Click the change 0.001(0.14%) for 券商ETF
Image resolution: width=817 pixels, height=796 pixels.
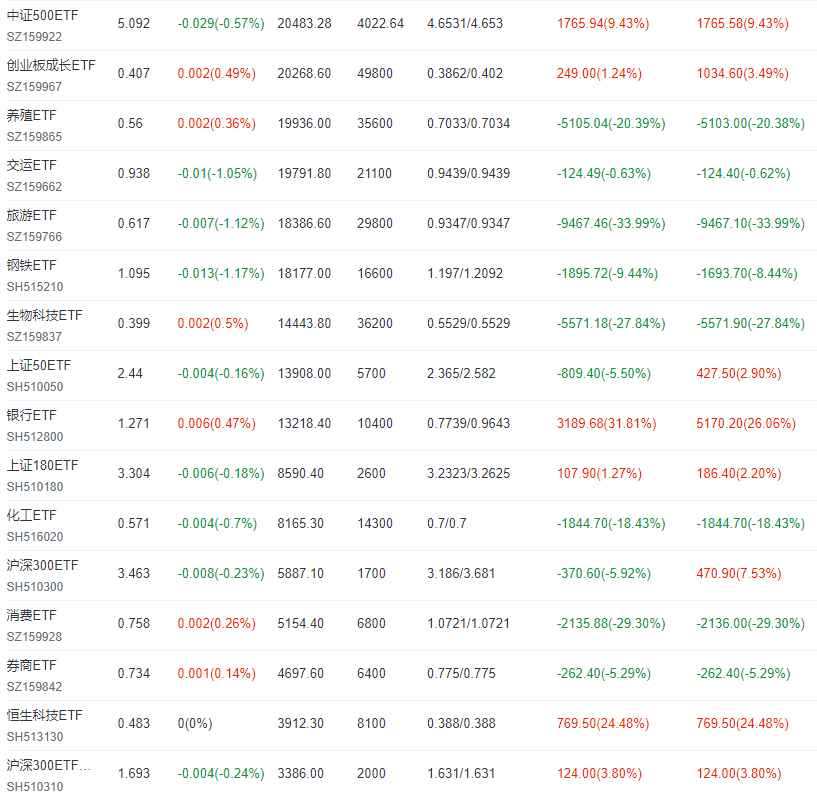pos(216,674)
